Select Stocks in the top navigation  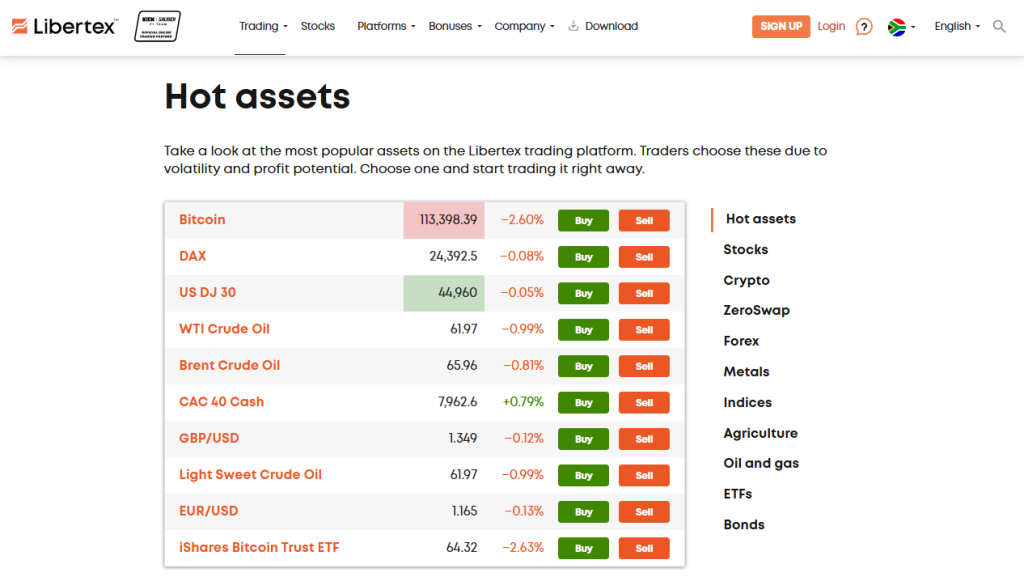pyautogui.click(x=318, y=26)
